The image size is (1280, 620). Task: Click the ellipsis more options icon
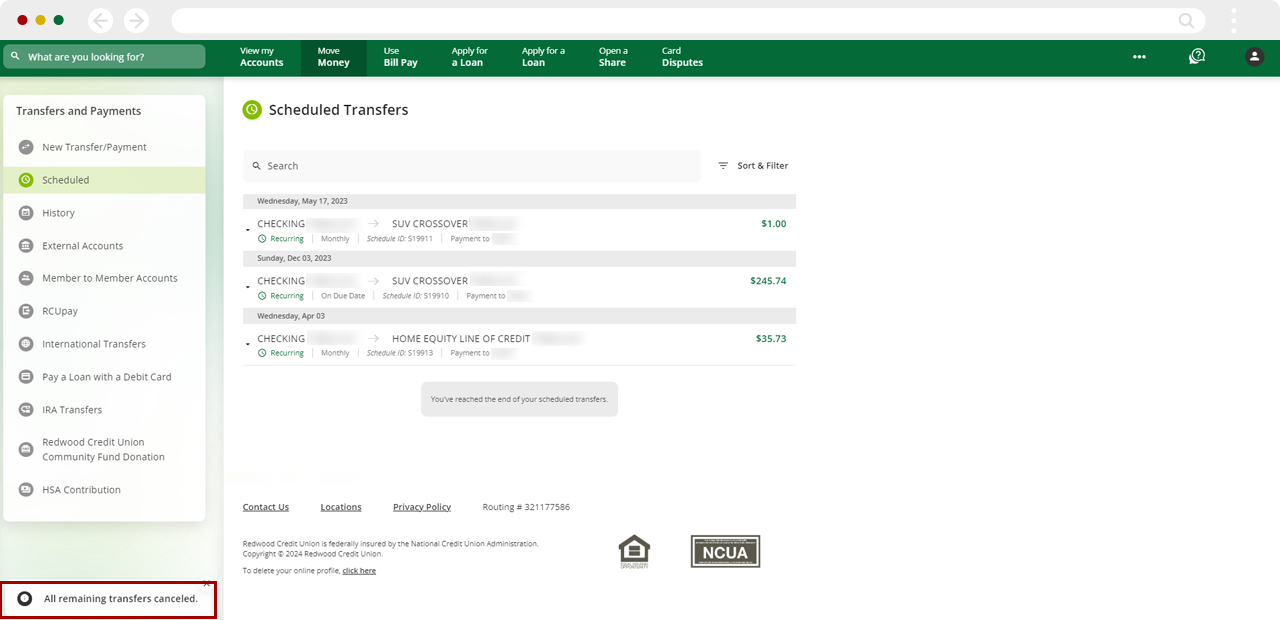pos(1139,57)
